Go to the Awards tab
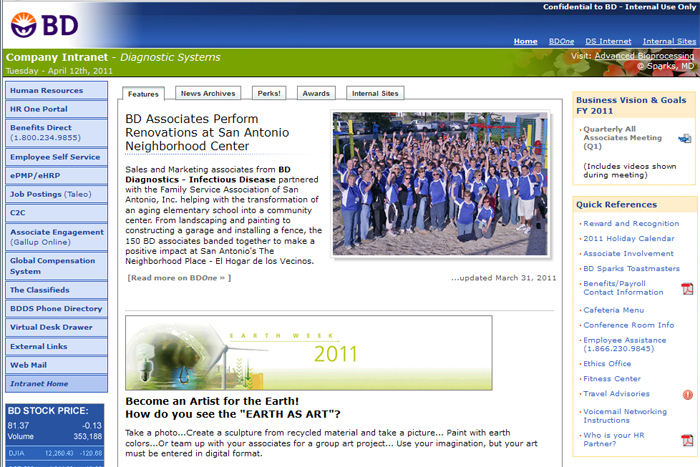The height and width of the screenshot is (467, 700). click(316, 93)
